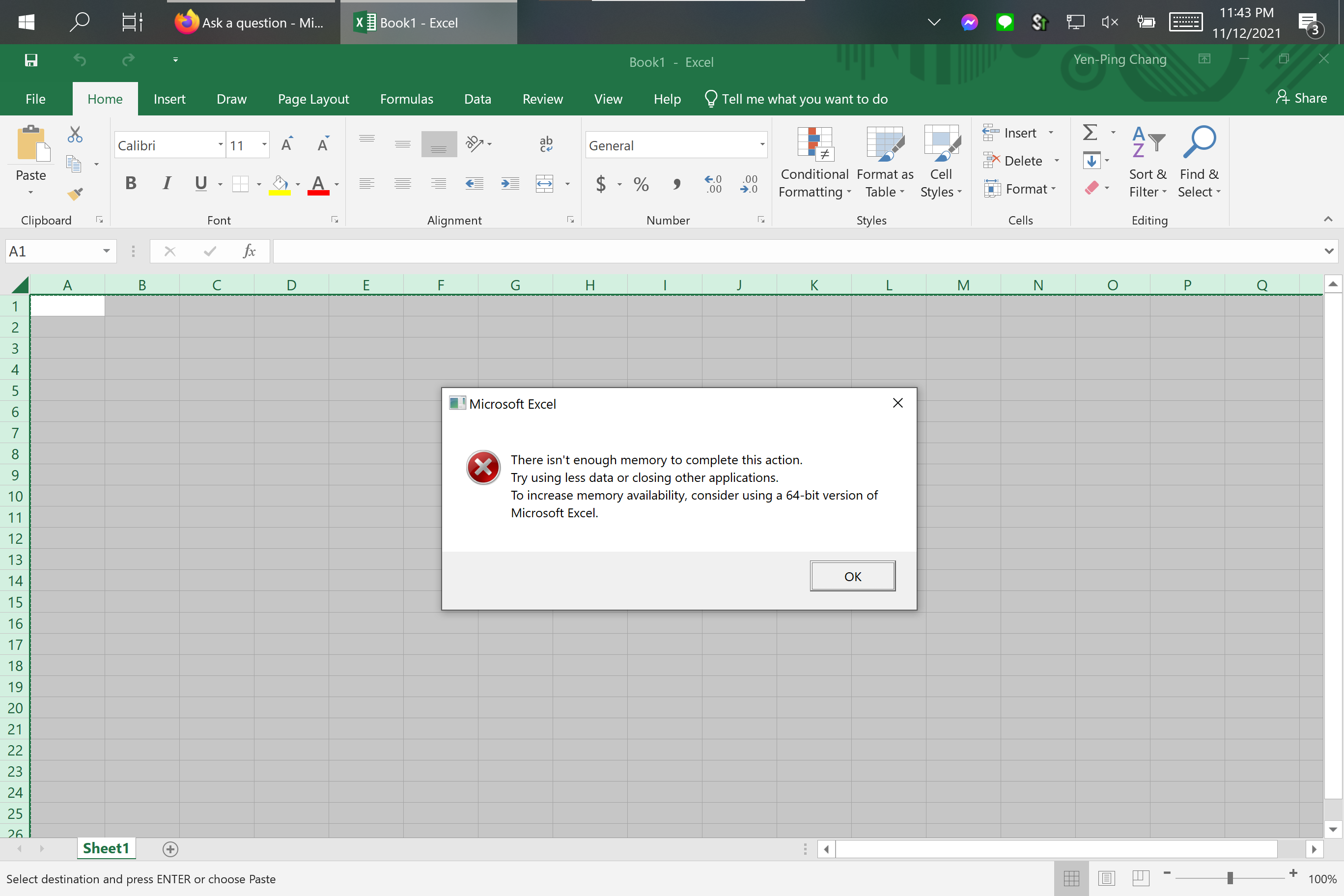The image size is (1344, 896).
Task: Click the Tell me what you want field
Action: (x=797, y=99)
